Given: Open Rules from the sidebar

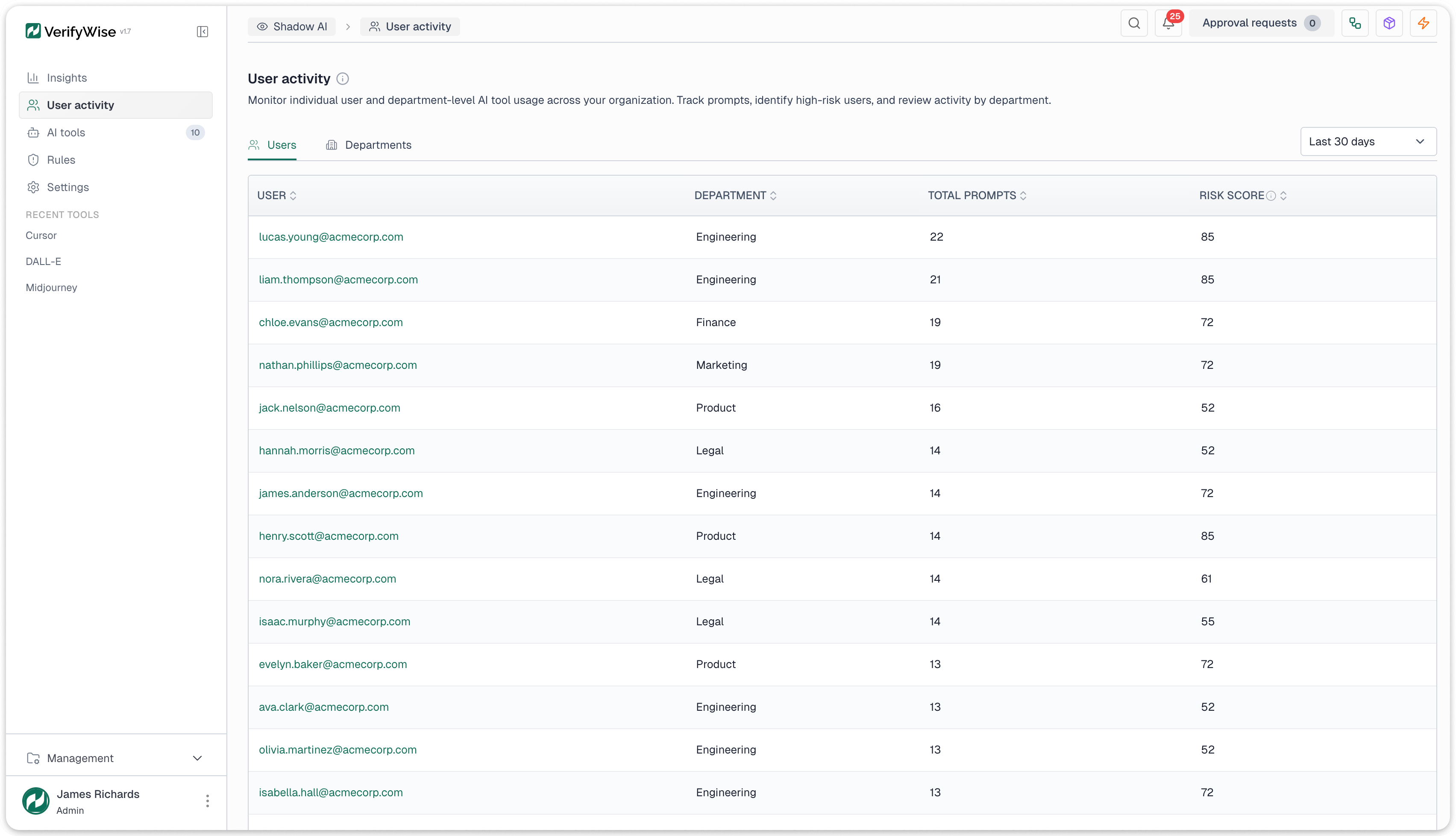Looking at the screenshot, I should click(x=61, y=159).
